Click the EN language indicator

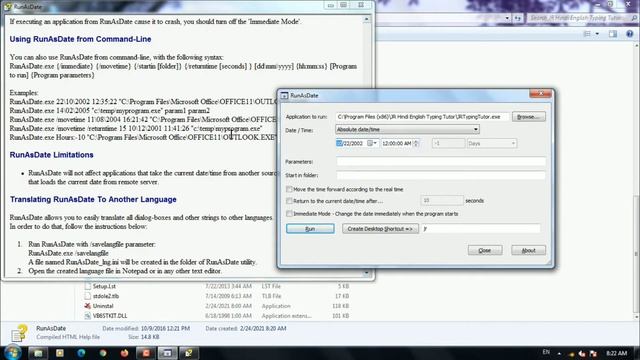tap(546, 352)
